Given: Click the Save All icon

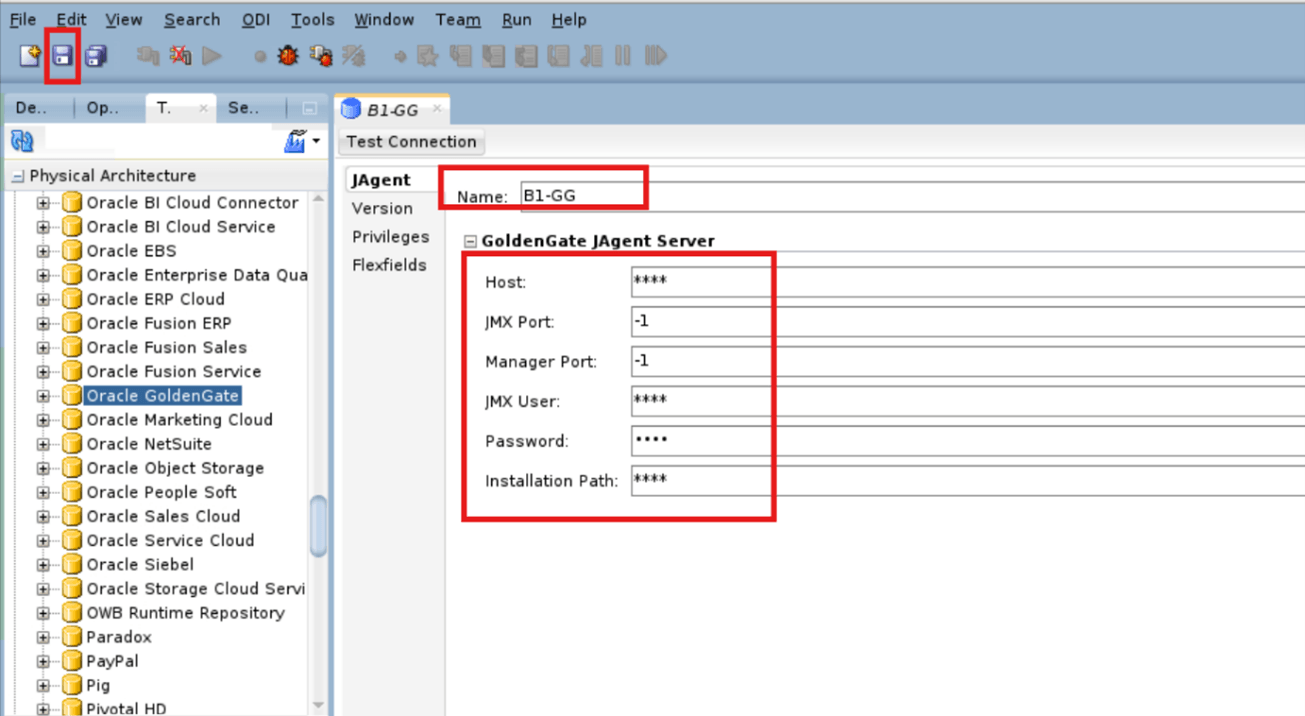Looking at the screenshot, I should pyautogui.click(x=95, y=56).
